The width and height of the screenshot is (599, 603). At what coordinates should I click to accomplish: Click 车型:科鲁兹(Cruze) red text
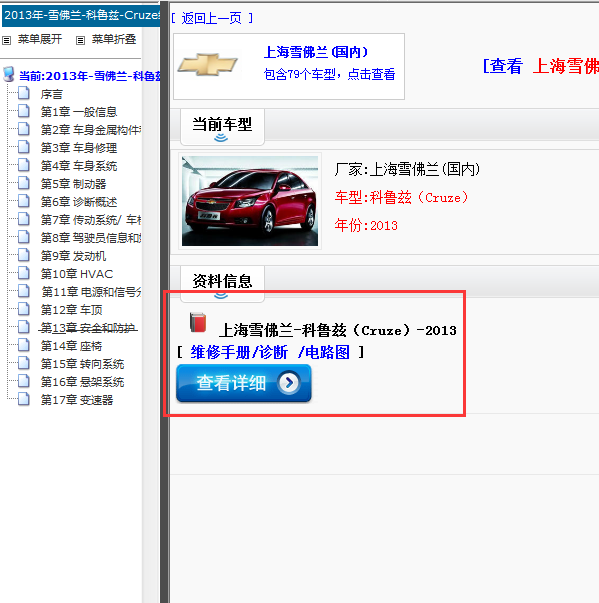point(401,198)
